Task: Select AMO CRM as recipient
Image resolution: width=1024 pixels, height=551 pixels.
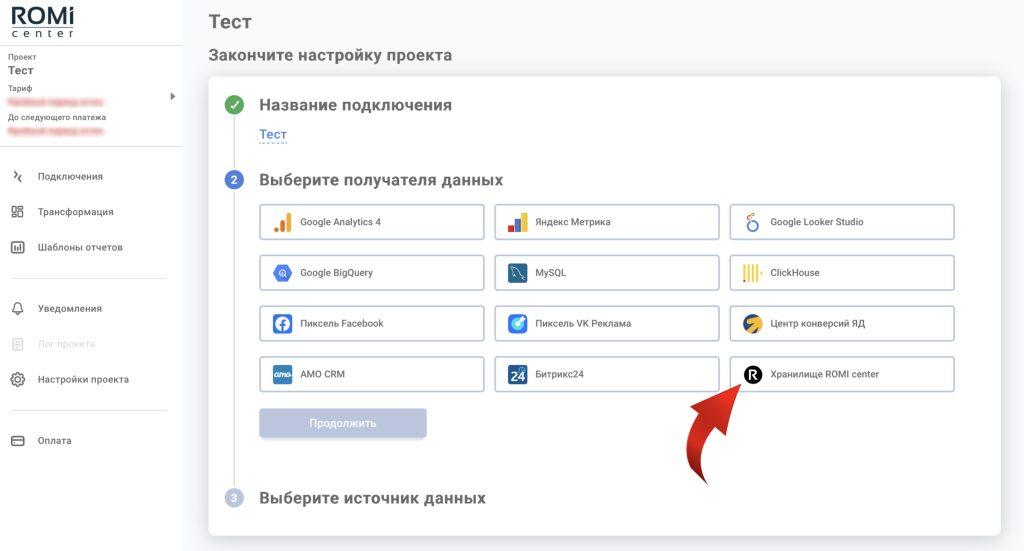Action: pos(372,374)
